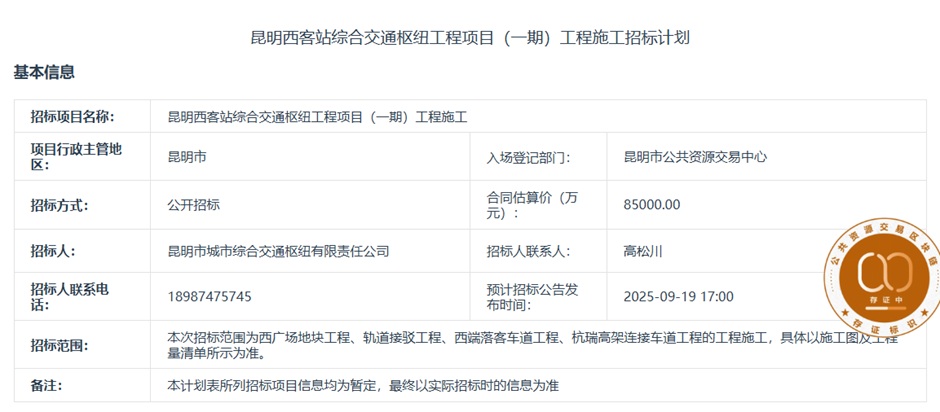Viewport: 940px width, 412px height.
Task: Select the 项目行政主管地区 label cell
Action: 76,157
